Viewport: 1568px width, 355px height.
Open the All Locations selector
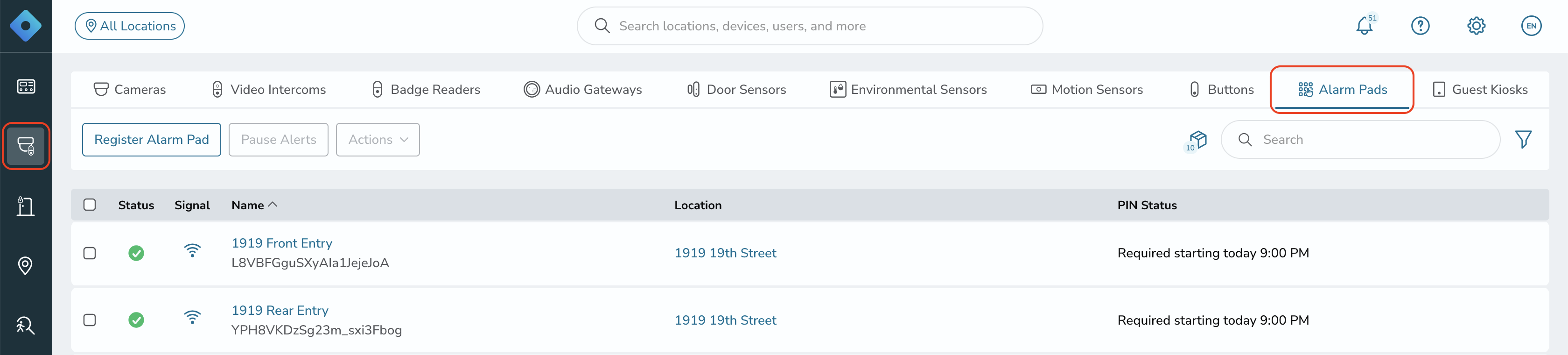(x=130, y=26)
